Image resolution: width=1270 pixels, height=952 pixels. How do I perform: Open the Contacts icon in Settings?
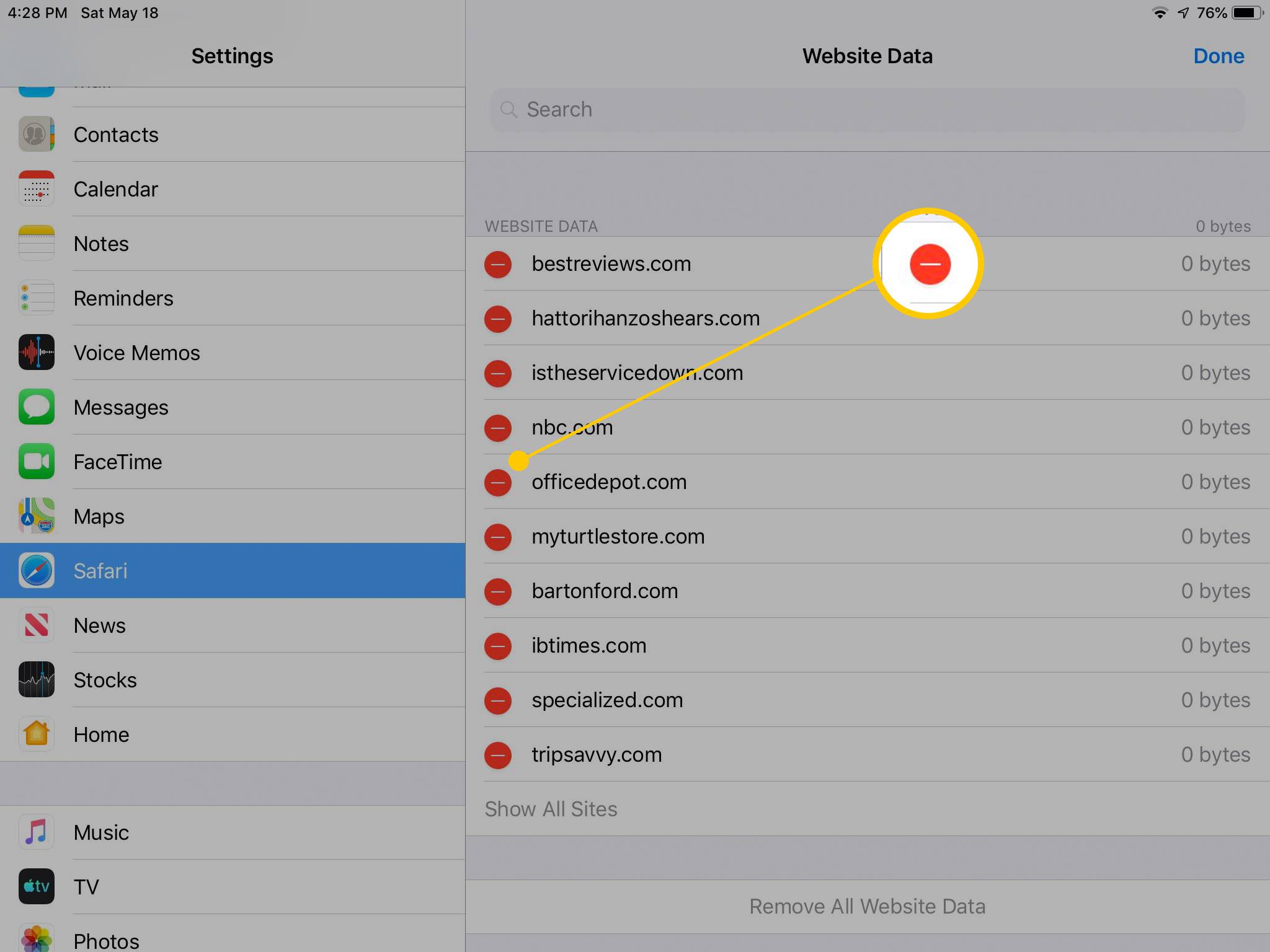[37, 134]
